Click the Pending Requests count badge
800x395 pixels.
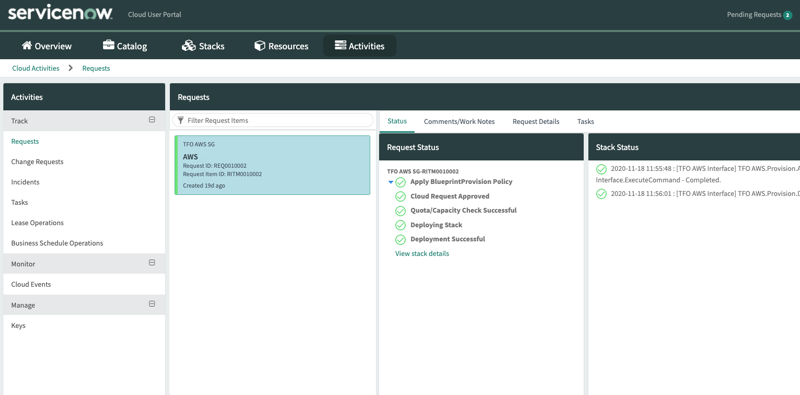(788, 15)
